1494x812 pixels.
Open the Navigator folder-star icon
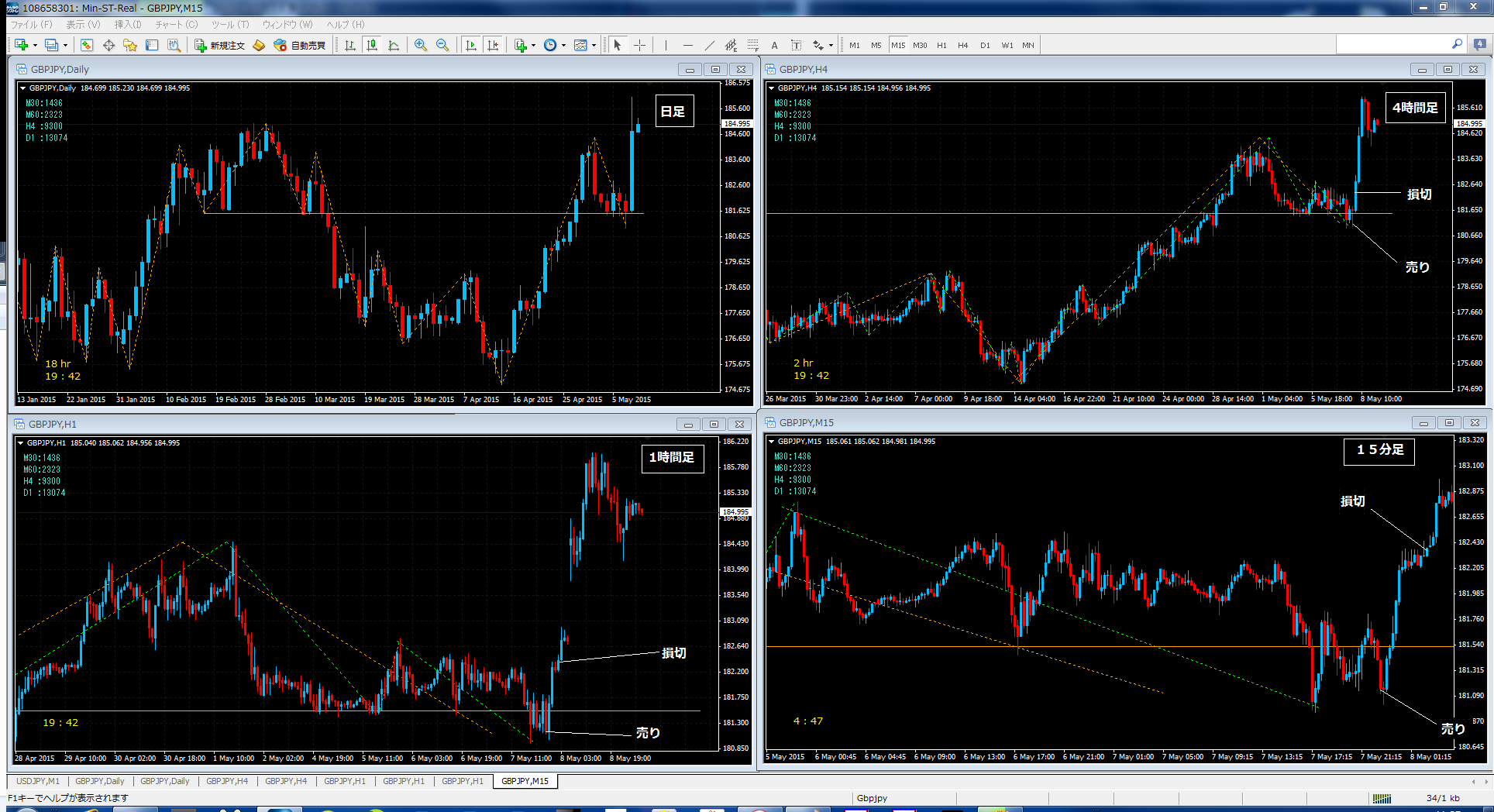[130, 45]
